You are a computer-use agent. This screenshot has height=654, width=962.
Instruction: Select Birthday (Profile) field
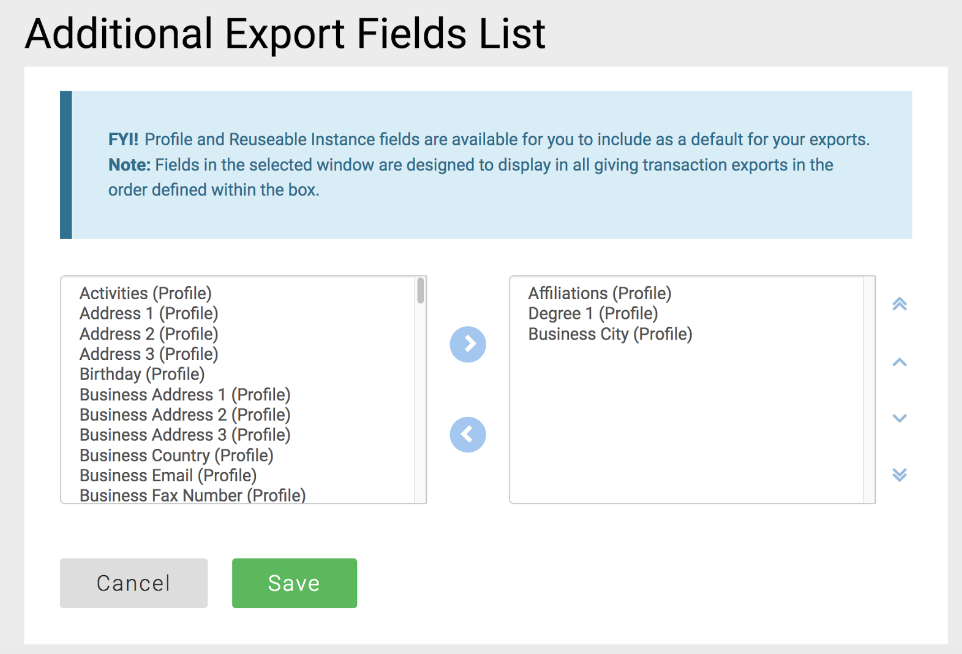point(142,374)
